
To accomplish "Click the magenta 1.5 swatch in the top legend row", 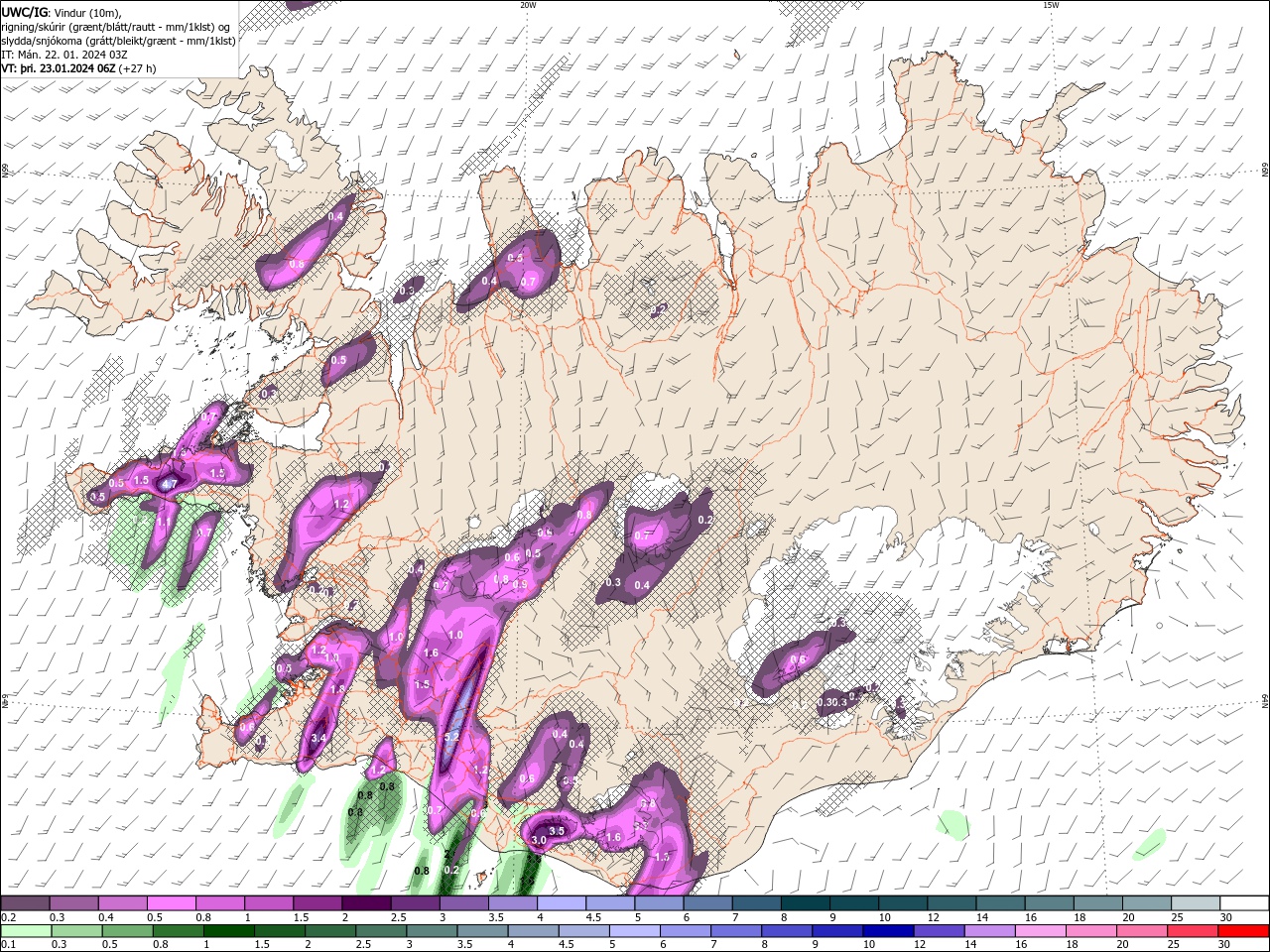I will tap(317, 903).
